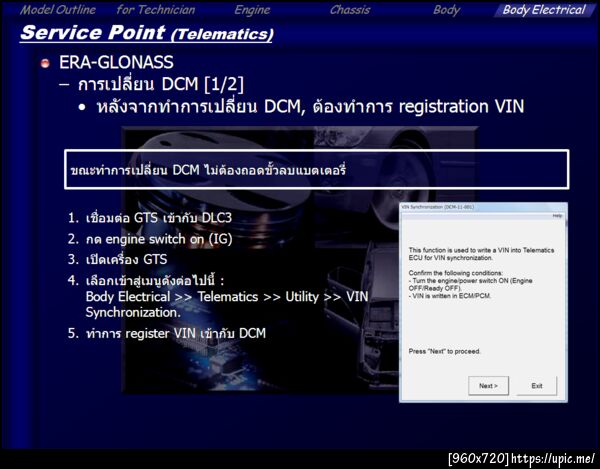The image size is (600, 469).
Task: Click the ERA-GLONASS bullet heading
Action: pos(116,62)
